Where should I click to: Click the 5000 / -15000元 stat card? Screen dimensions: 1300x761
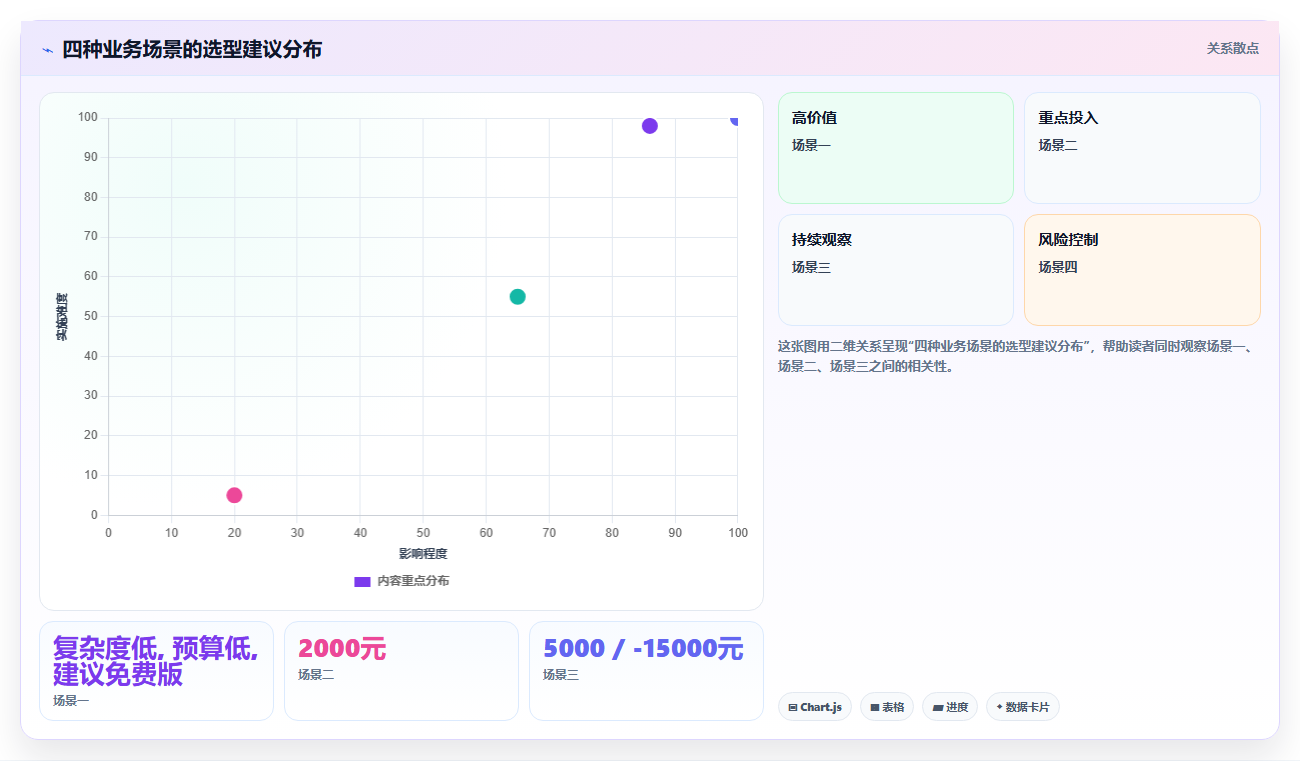coord(646,671)
